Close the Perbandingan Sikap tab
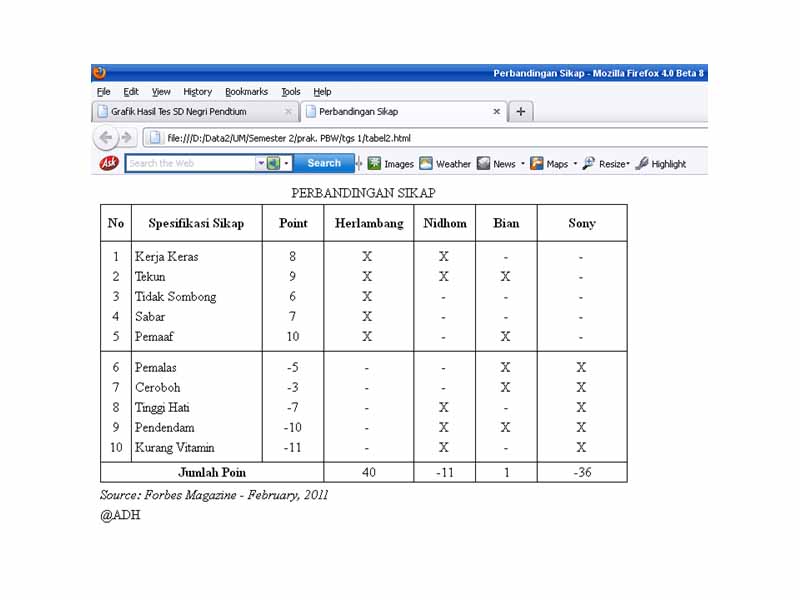The width and height of the screenshot is (800, 600). [496, 111]
